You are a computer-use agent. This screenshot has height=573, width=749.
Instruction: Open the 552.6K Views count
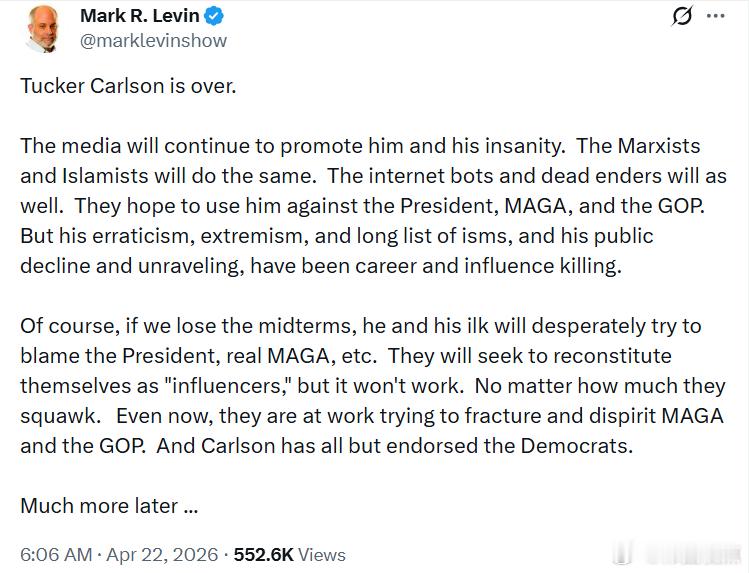(x=289, y=554)
